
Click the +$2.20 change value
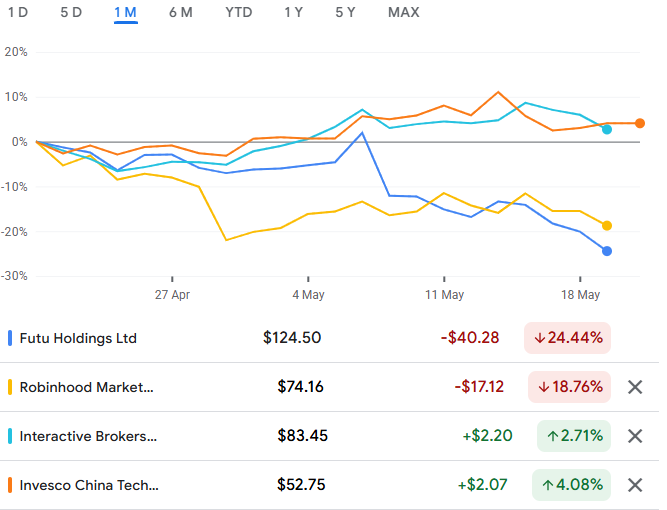tap(487, 436)
